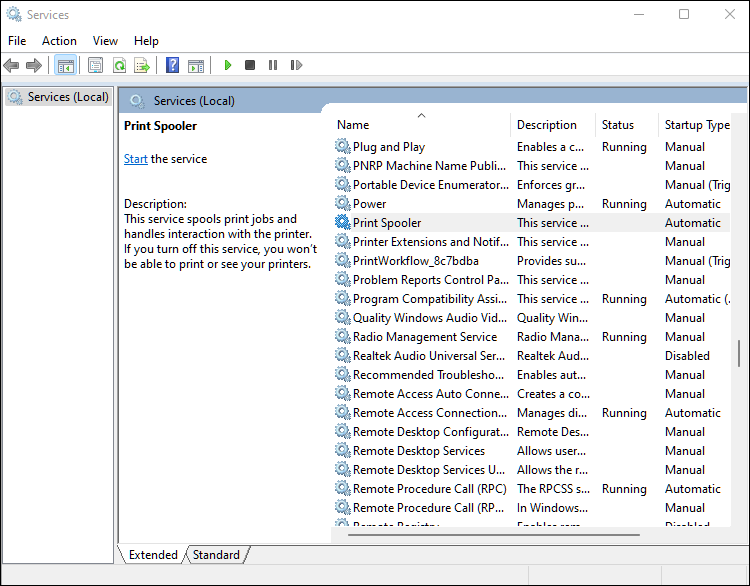Click the Refresh toolbar icon
750x586 pixels.
(x=119, y=65)
